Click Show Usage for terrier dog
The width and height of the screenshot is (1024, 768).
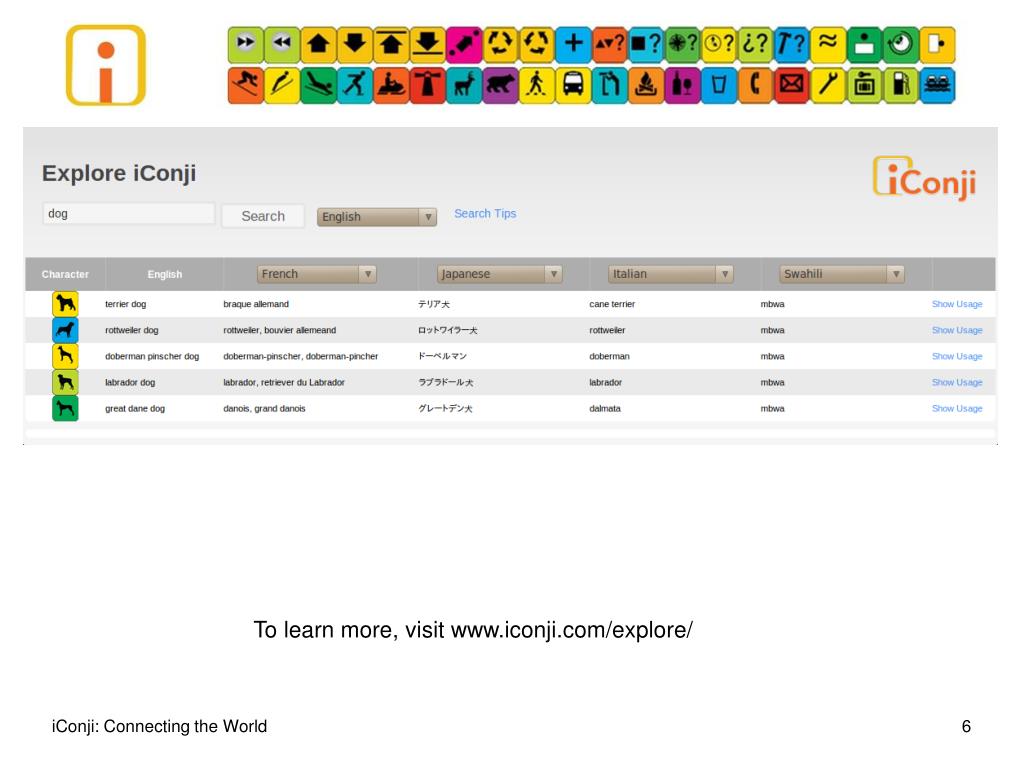[x=957, y=304]
